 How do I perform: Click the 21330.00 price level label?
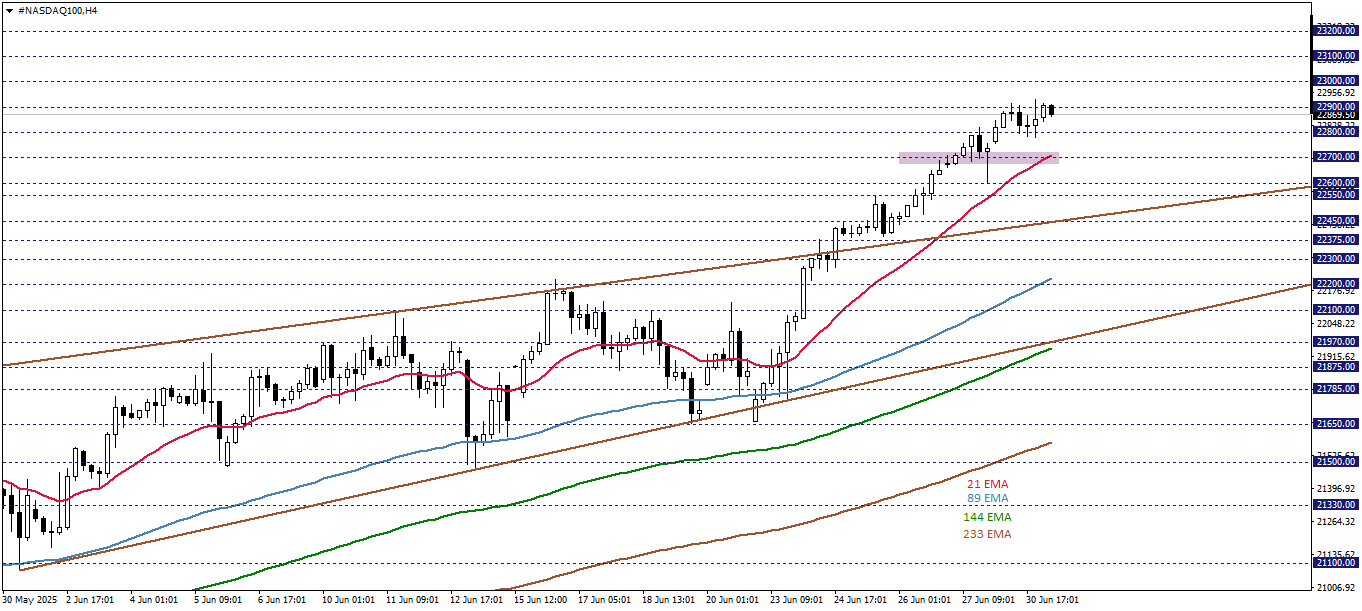1336,505
